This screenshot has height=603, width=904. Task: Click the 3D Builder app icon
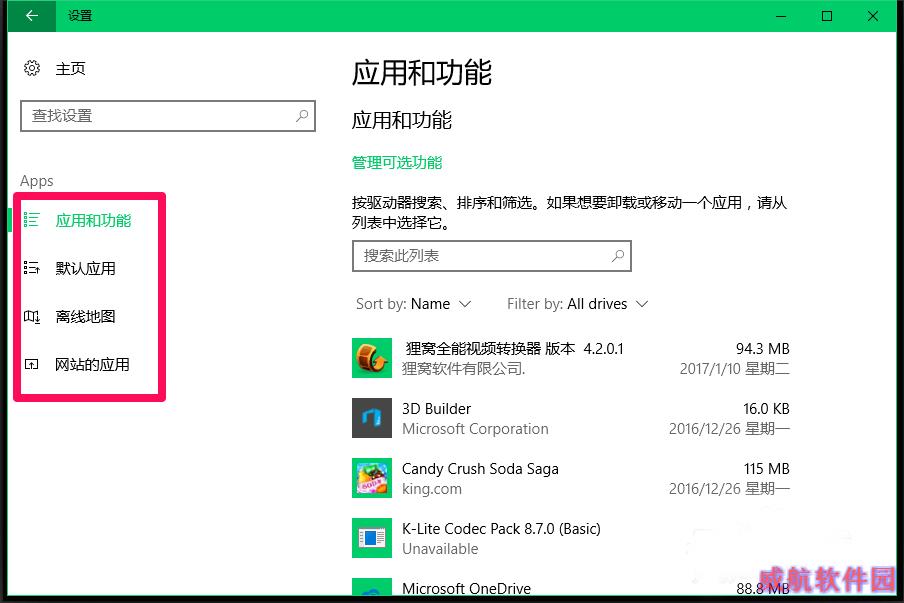(x=372, y=418)
